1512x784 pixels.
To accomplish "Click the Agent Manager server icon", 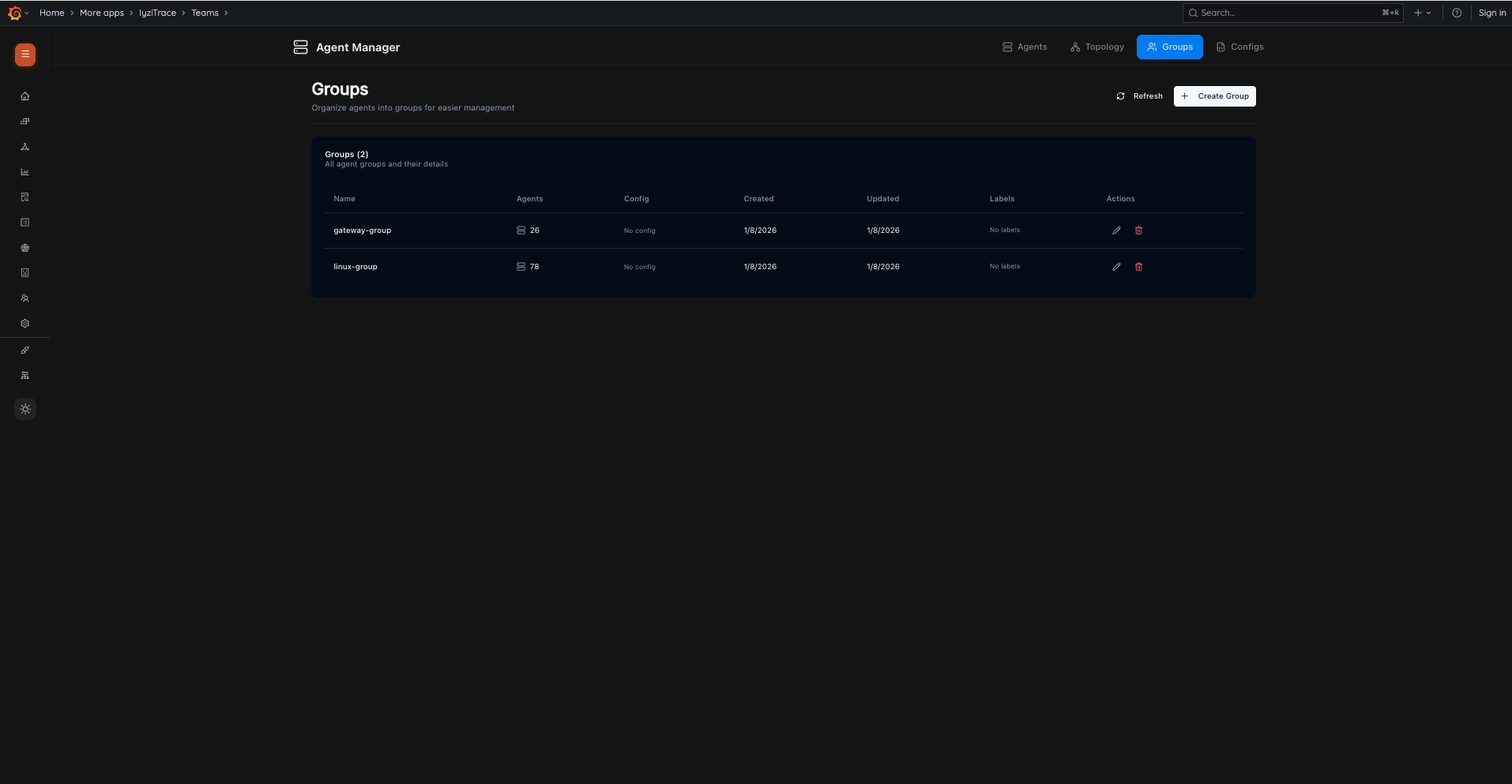I will pyautogui.click(x=300, y=47).
